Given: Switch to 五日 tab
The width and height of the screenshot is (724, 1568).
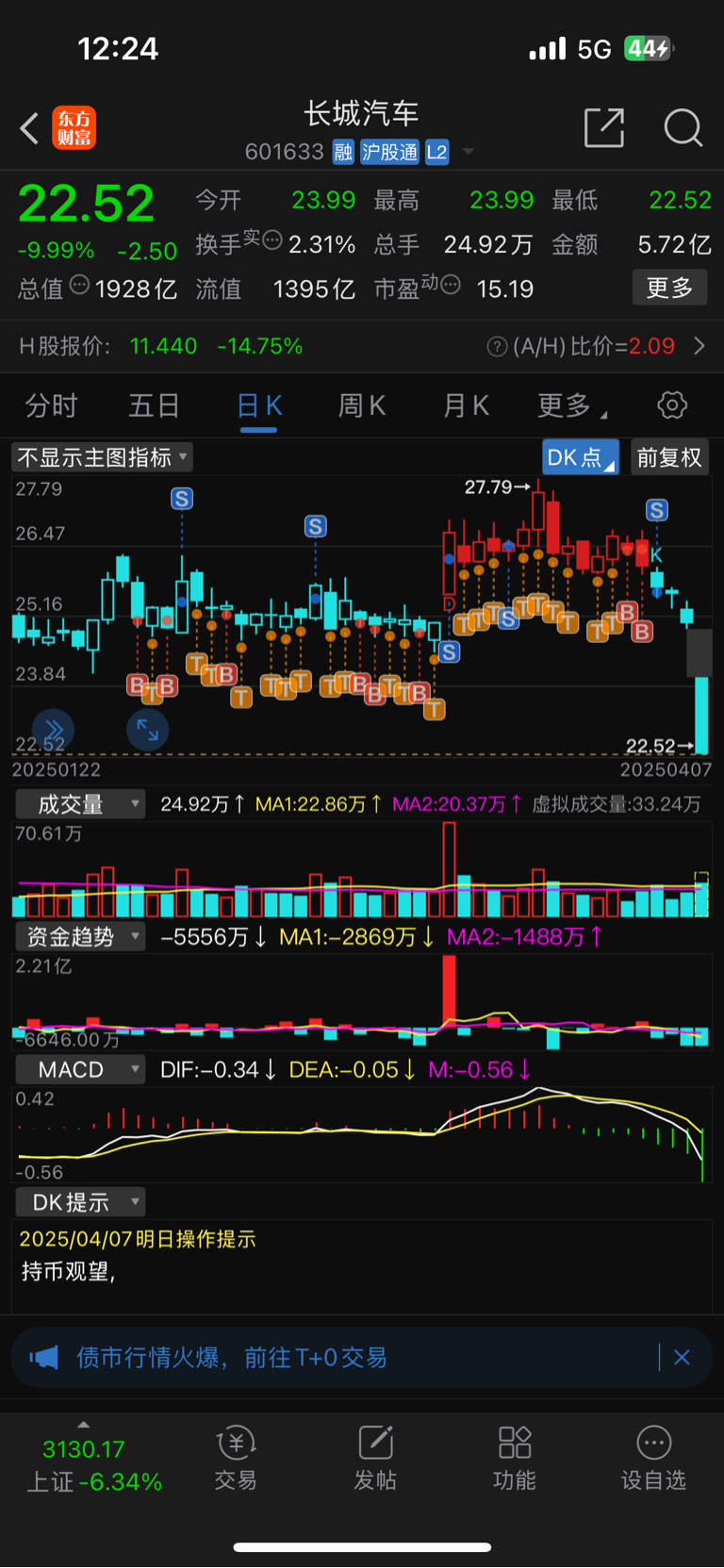Looking at the screenshot, I should pyautogui.click(x=155, y=406).
